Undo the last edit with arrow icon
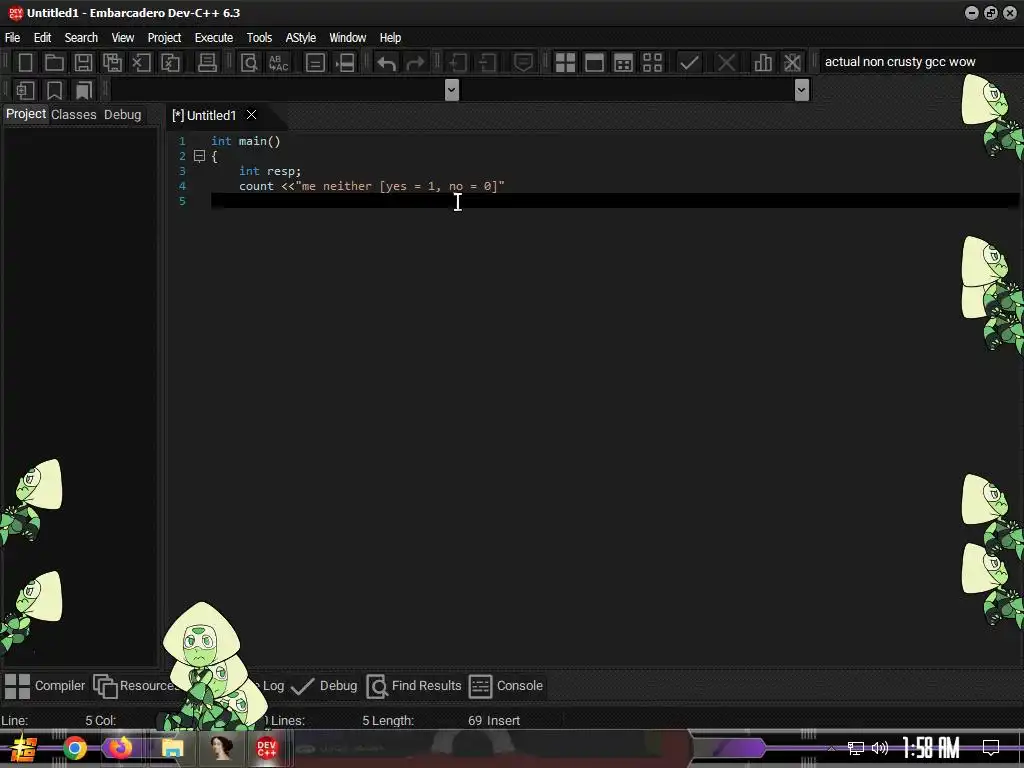Image resolution: width=1024 pixels, height=768 pixels. 386,63
